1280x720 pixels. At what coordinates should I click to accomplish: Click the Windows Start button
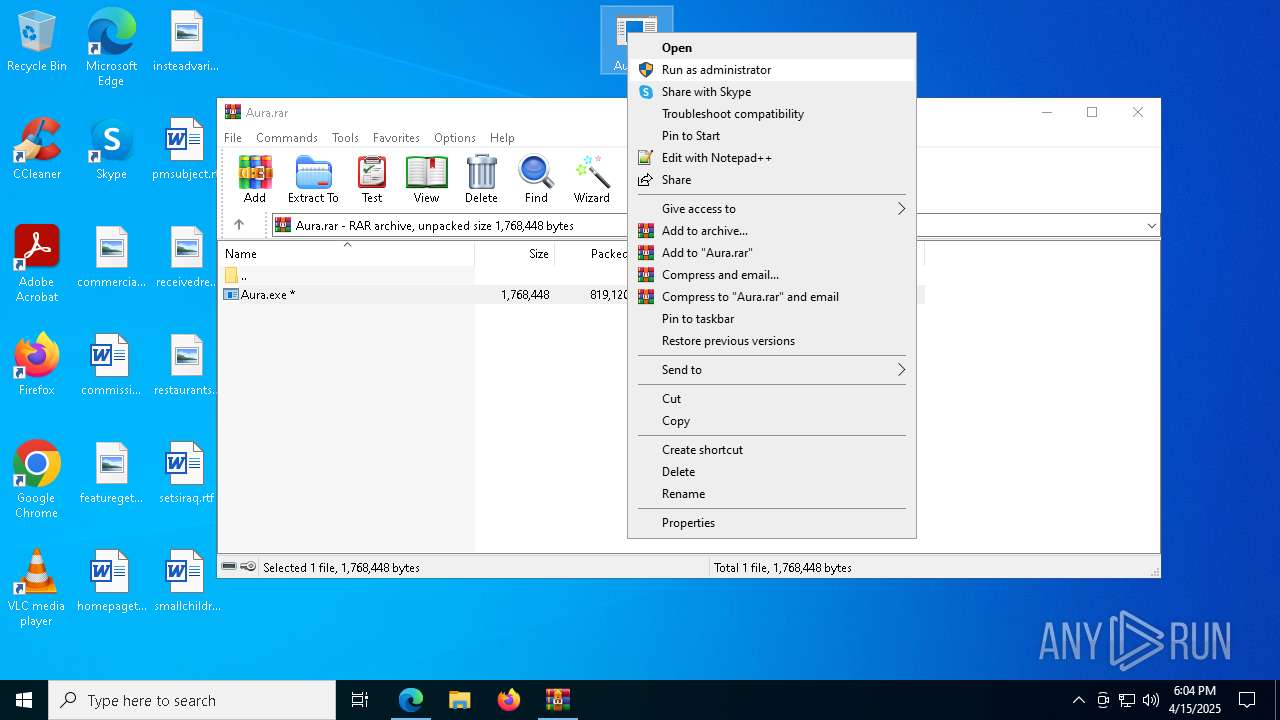point(24,700)
